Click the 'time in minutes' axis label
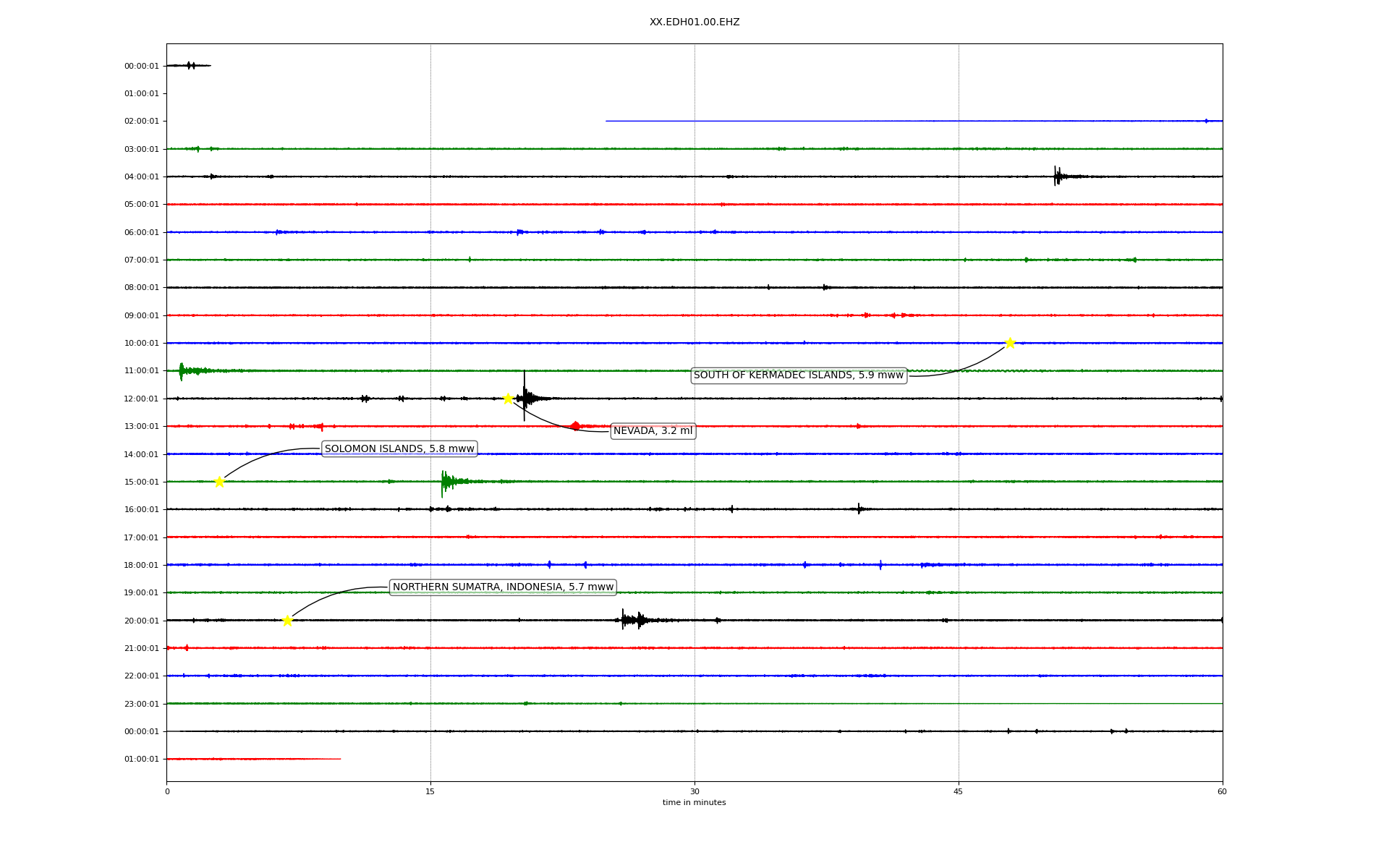The height and width of the screenshot is (868, 1389). pos(694,802)
